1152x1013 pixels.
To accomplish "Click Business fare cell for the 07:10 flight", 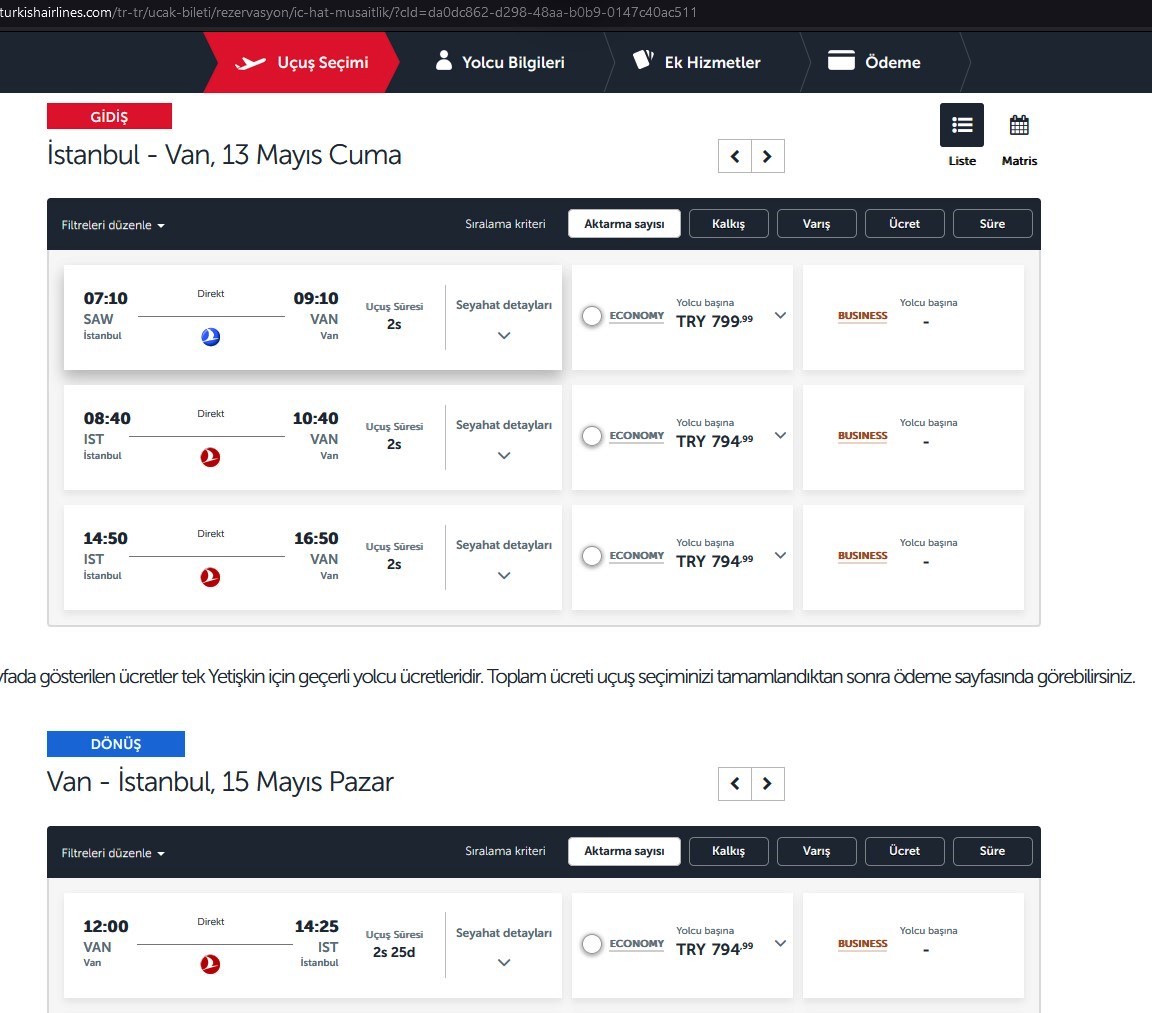I will tap(913, 317).
